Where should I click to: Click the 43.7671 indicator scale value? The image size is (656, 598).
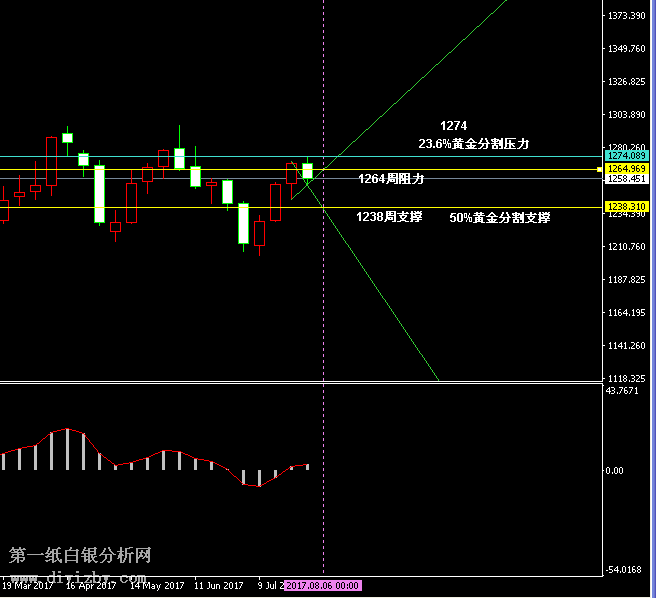pos(623,391)
